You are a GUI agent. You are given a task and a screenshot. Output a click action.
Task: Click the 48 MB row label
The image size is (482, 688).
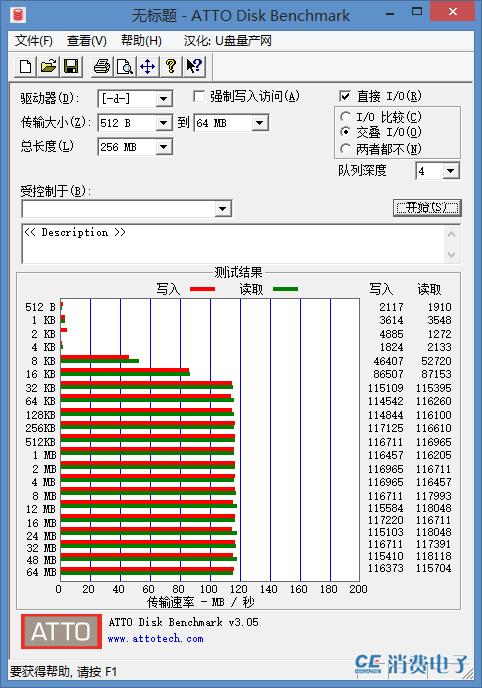[x=42, y=560]
